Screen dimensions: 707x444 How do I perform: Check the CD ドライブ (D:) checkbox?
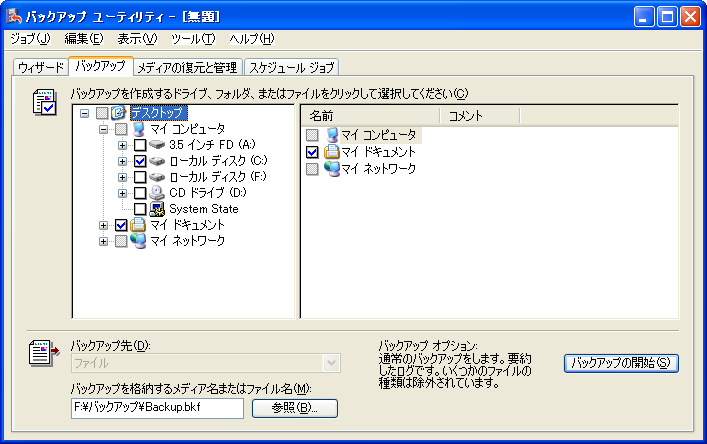[x=140, y=193]
